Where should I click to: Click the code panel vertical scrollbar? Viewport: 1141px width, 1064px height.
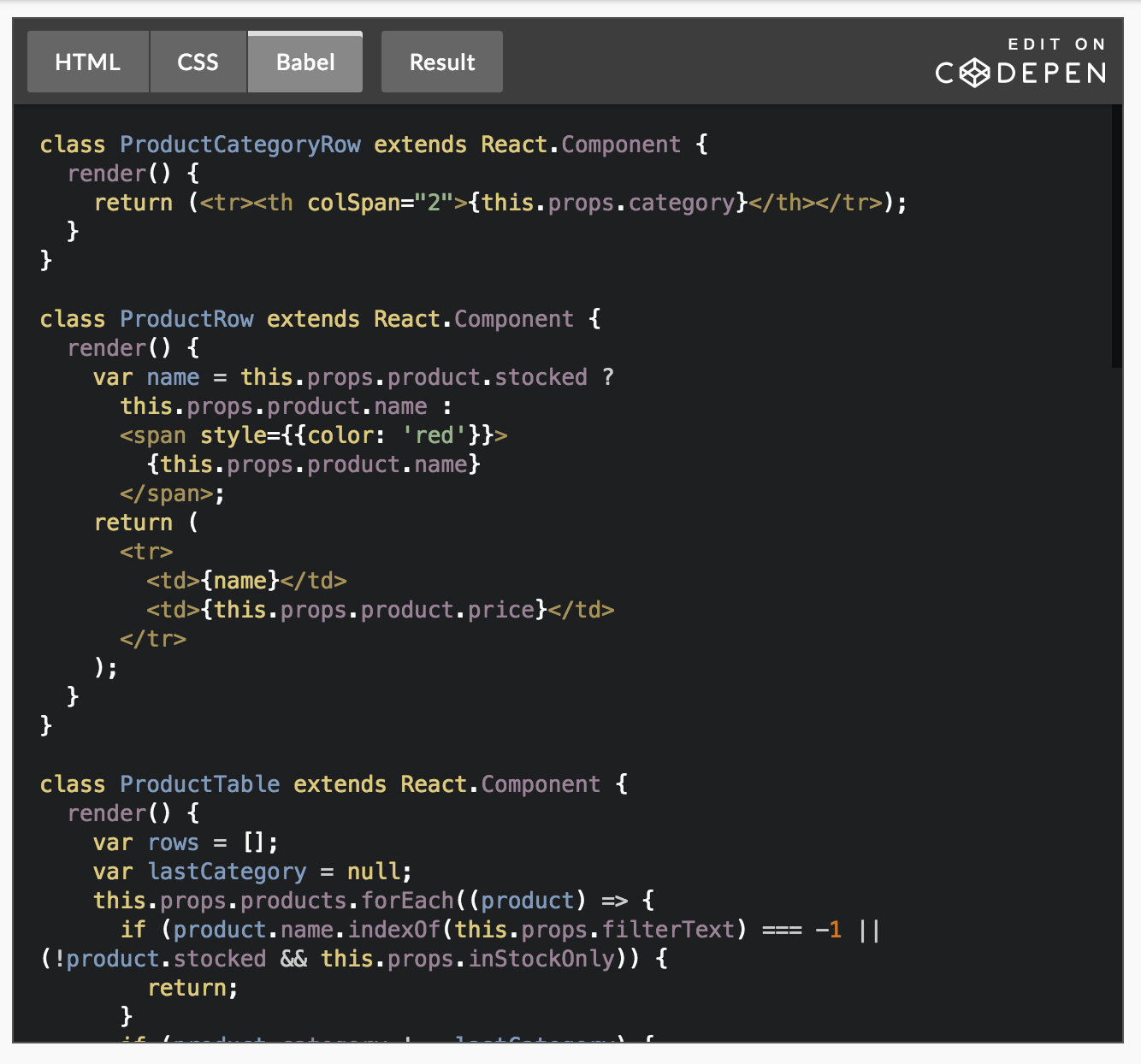point(1116,237)
